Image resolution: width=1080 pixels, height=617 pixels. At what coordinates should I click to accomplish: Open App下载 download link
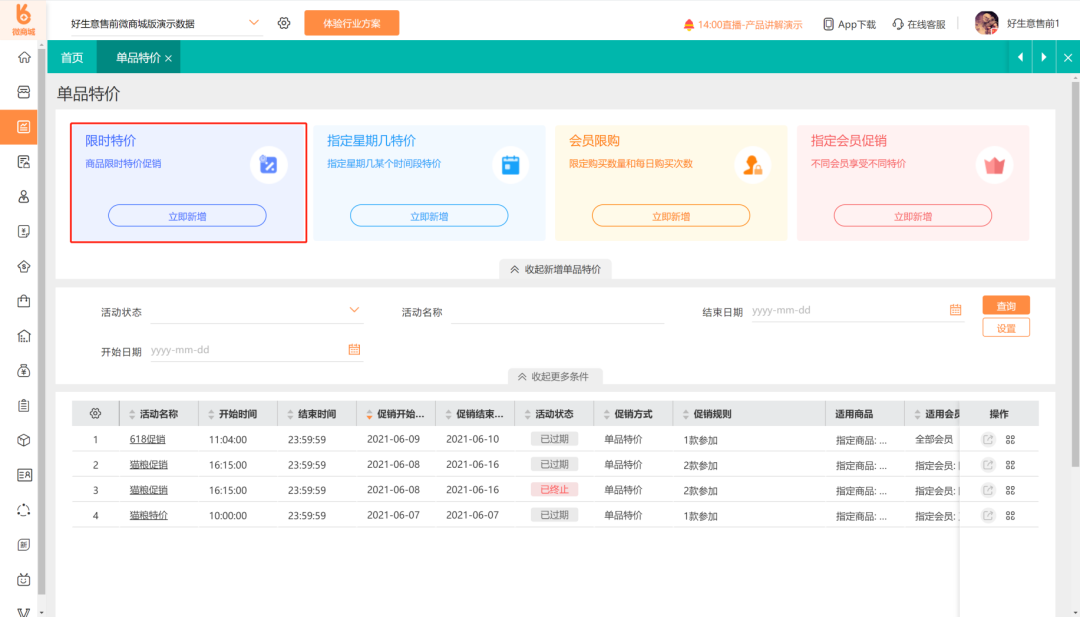[849, 24]
